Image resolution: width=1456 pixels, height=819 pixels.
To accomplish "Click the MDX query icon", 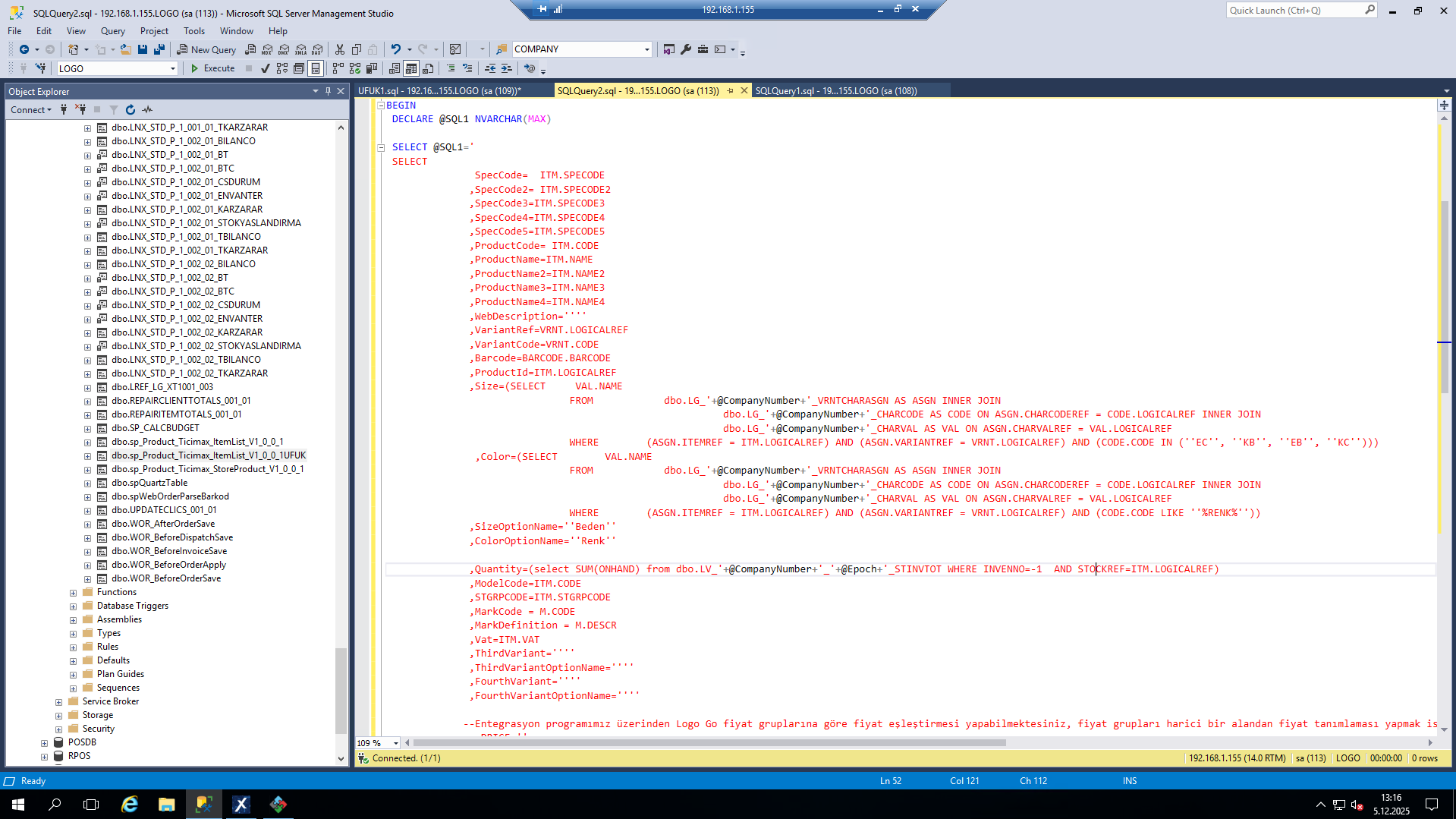I will coord(267,49).
